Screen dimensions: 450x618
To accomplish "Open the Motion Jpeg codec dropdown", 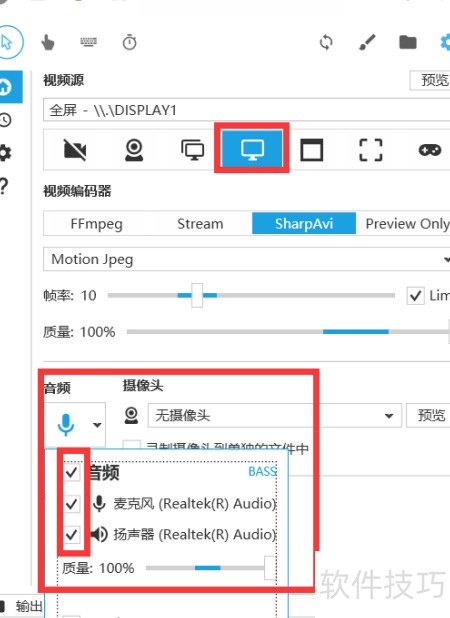I will [x=247, y=259].
